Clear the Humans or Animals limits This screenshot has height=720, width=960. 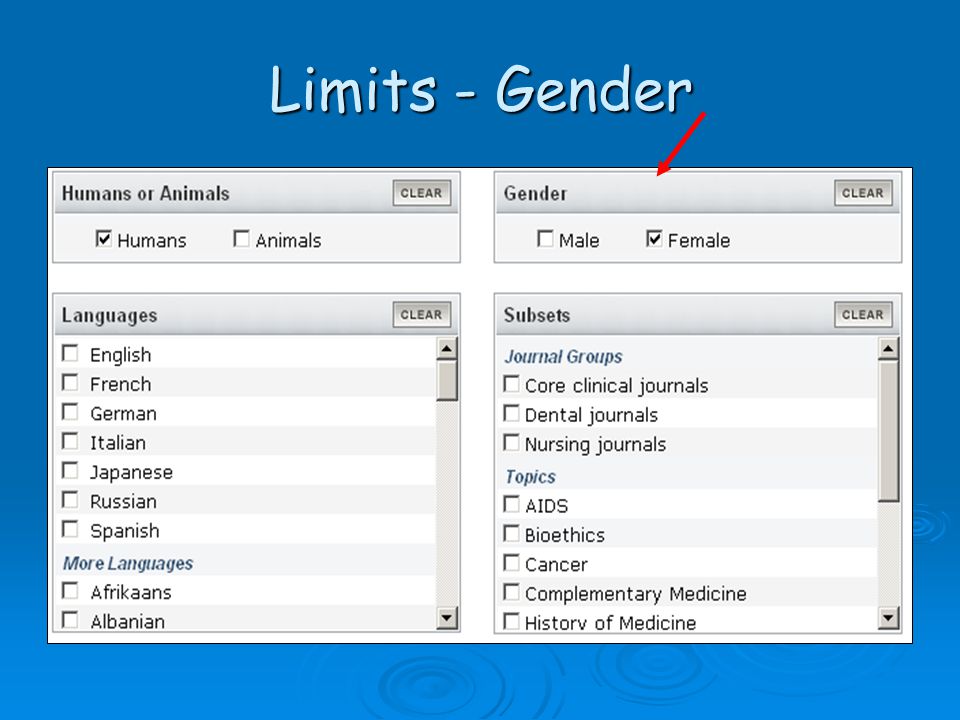pyautogui.click(x=422, y=193)
